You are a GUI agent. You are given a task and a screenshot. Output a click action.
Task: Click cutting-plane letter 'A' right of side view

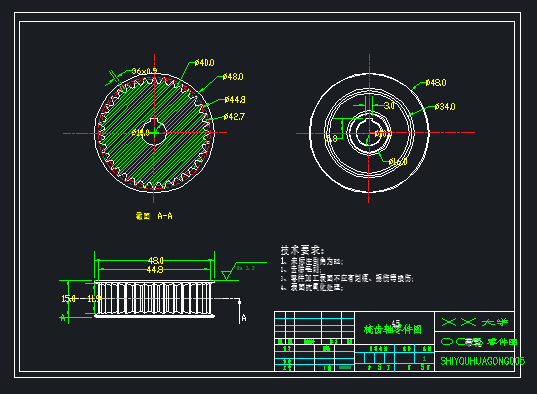(x=244, y=318)
